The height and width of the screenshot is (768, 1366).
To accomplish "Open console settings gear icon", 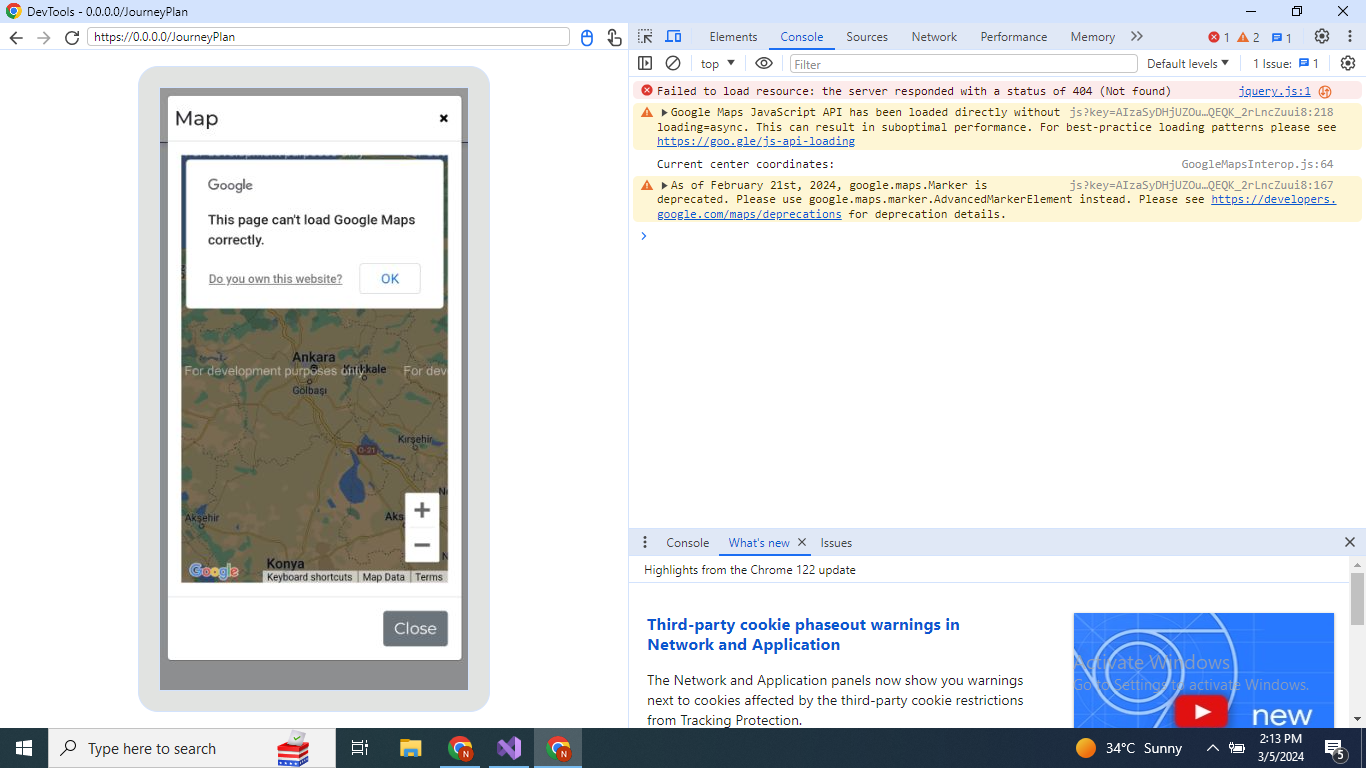I will (1348, 63).
